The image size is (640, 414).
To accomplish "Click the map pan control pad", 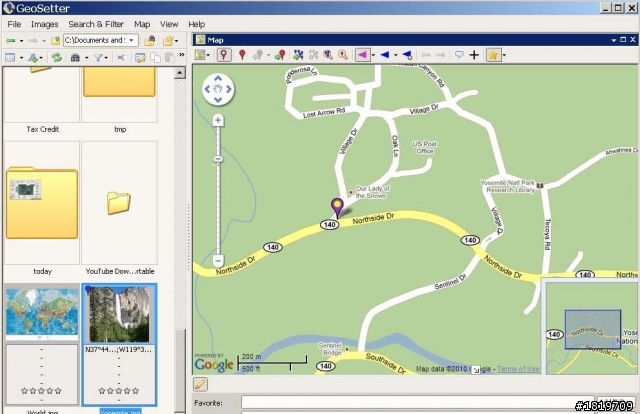I will coord(218,89).
